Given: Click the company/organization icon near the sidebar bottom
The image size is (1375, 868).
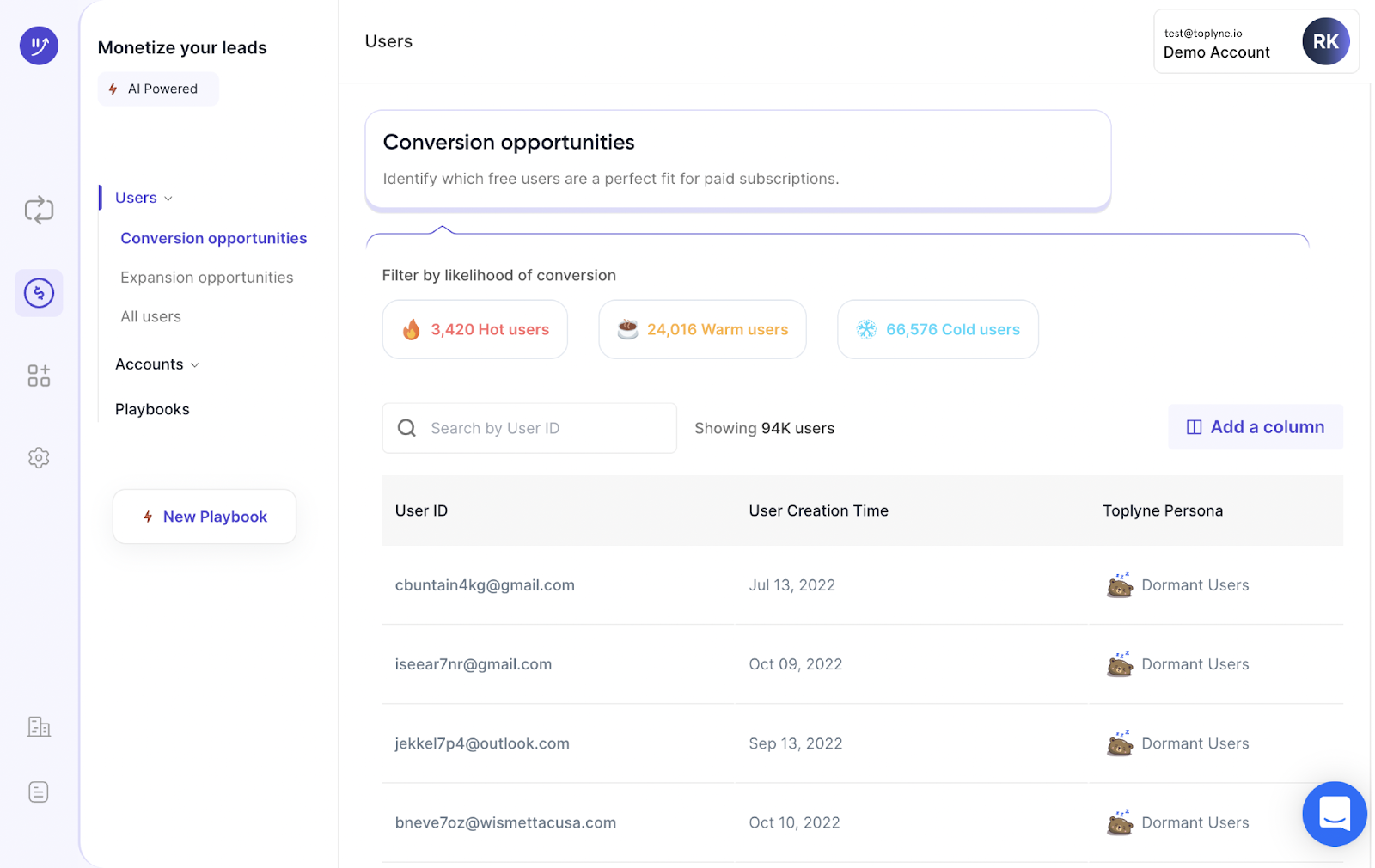Looking at the screenshot, I should (x=39, y=726).
